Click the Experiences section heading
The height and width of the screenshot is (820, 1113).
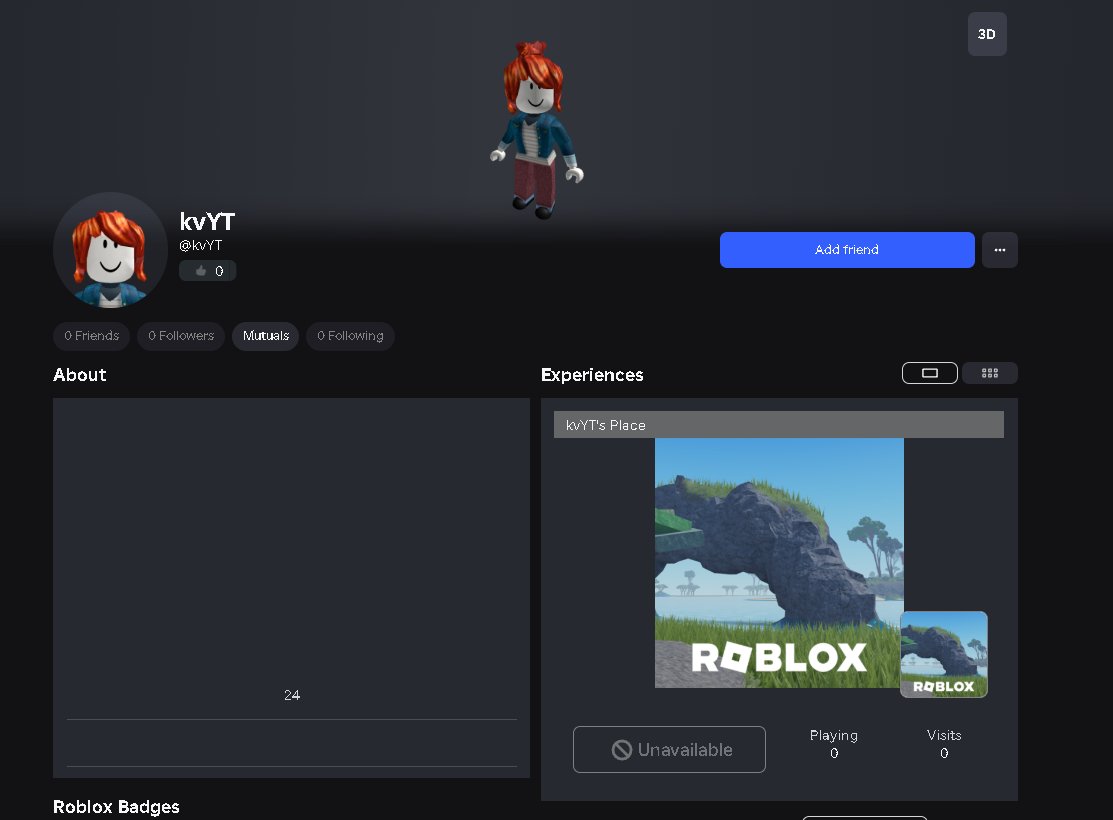[592, 375]
